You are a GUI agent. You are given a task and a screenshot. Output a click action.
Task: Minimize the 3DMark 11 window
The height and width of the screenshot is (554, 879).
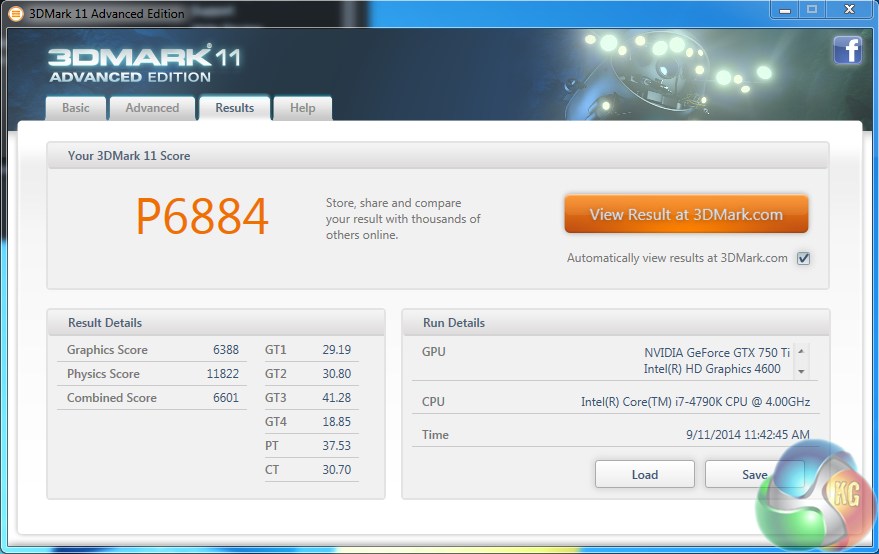785,10
